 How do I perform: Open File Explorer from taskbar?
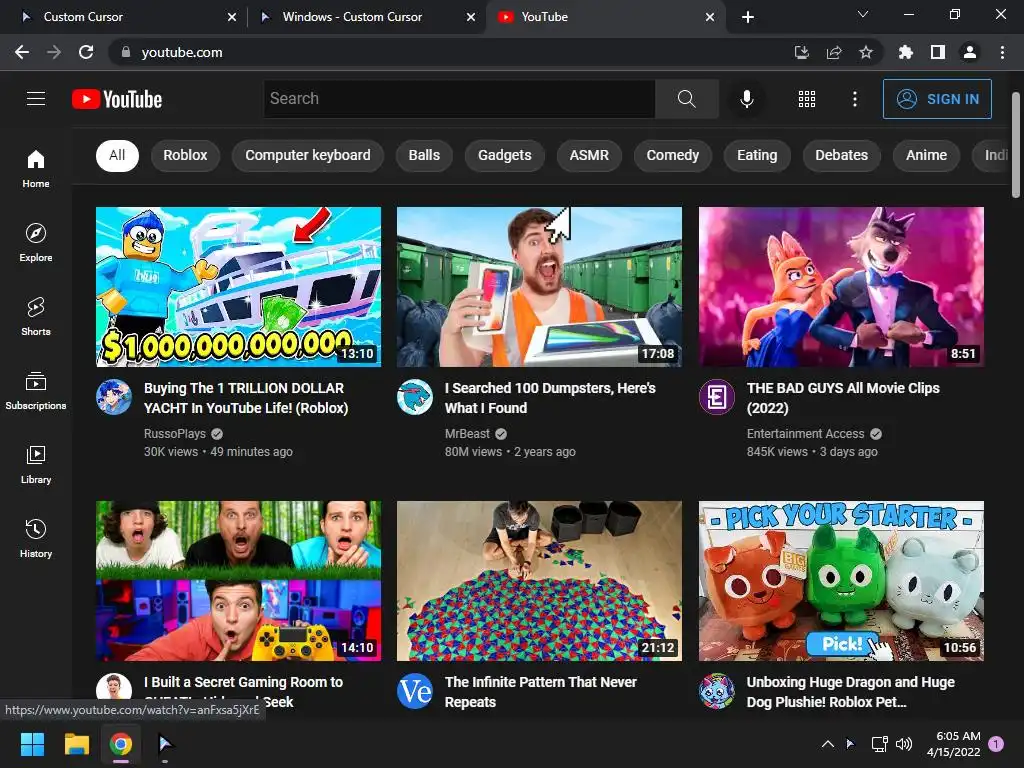[x=76, y=744]
